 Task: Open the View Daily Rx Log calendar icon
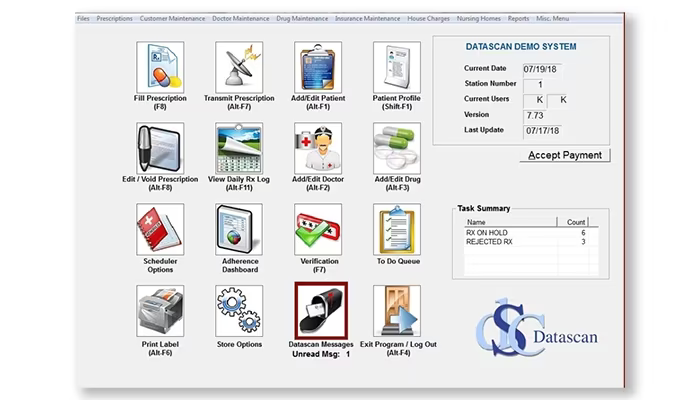[239, 148]
